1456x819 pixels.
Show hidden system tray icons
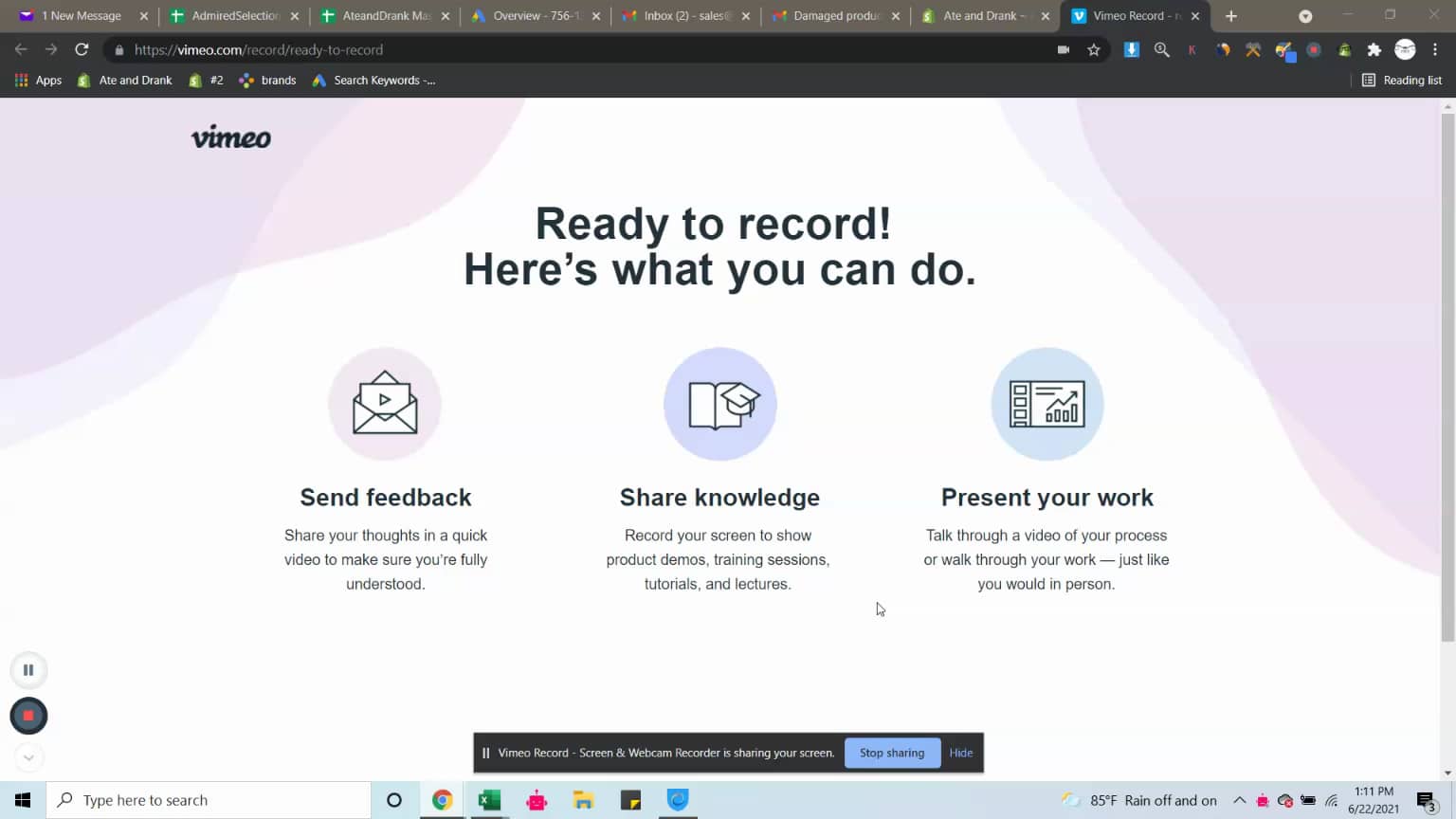(x=1239, y=800)
